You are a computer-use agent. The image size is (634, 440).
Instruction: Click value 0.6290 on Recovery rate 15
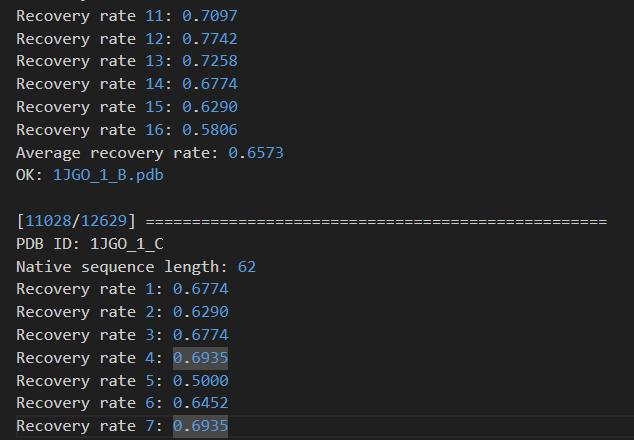[x=209, y=107]
